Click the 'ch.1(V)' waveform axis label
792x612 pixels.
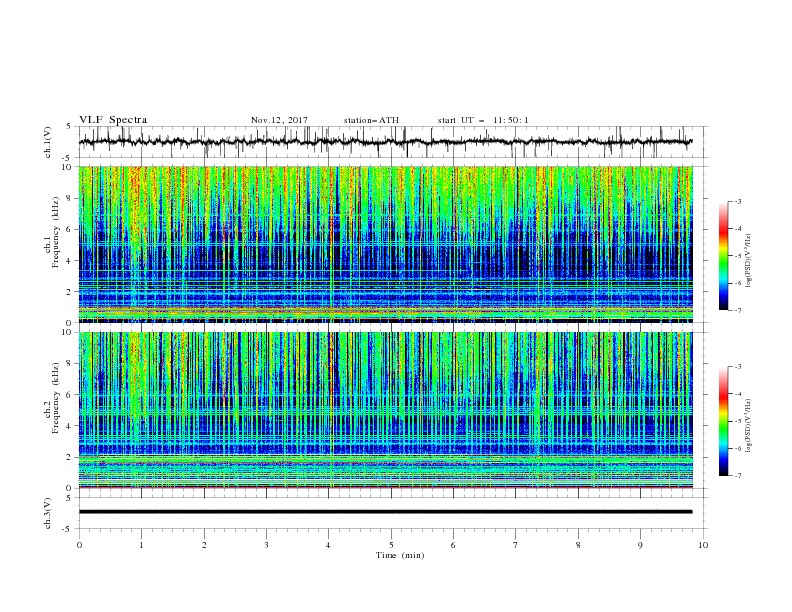tap(48, 141)
